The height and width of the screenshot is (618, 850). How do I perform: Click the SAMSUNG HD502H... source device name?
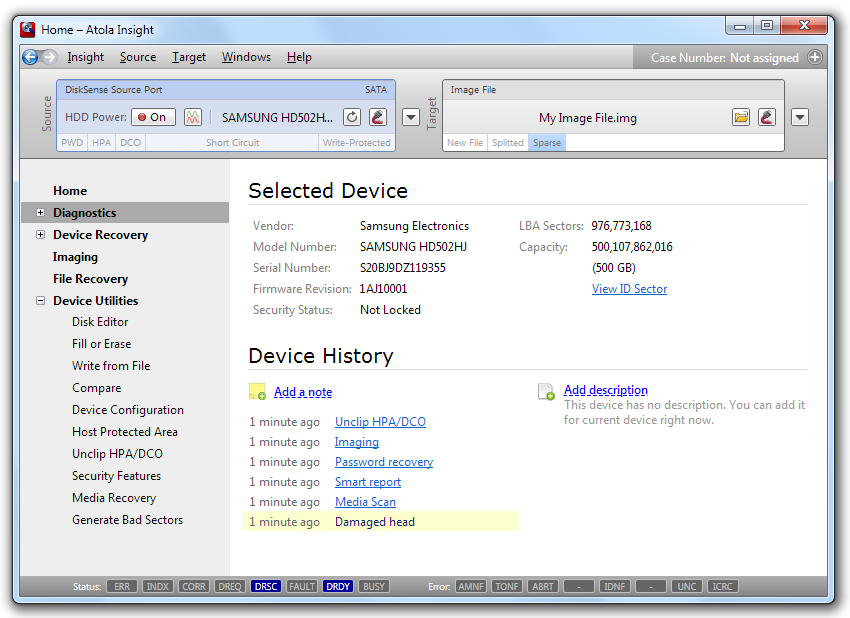point(277,118)
